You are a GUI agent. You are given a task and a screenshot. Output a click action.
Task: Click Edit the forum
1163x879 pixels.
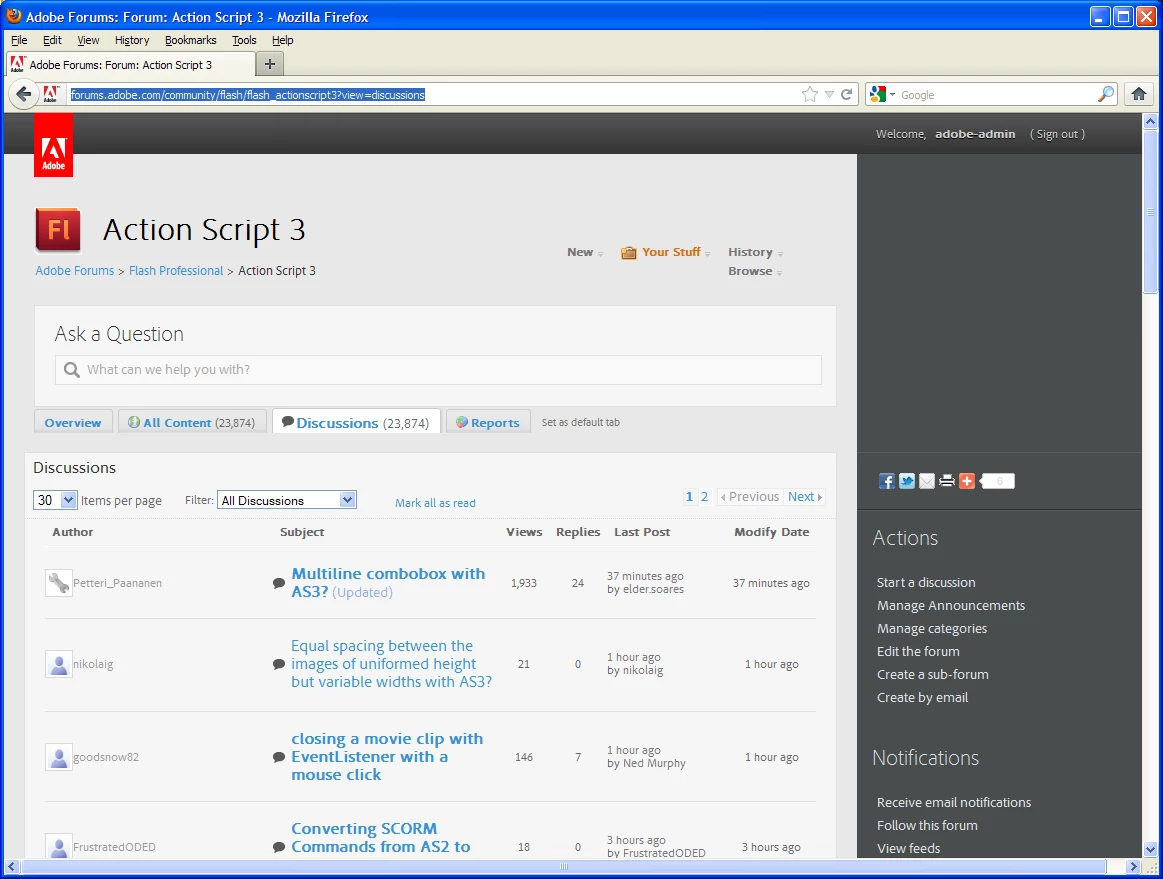click(x=918, y=651)
